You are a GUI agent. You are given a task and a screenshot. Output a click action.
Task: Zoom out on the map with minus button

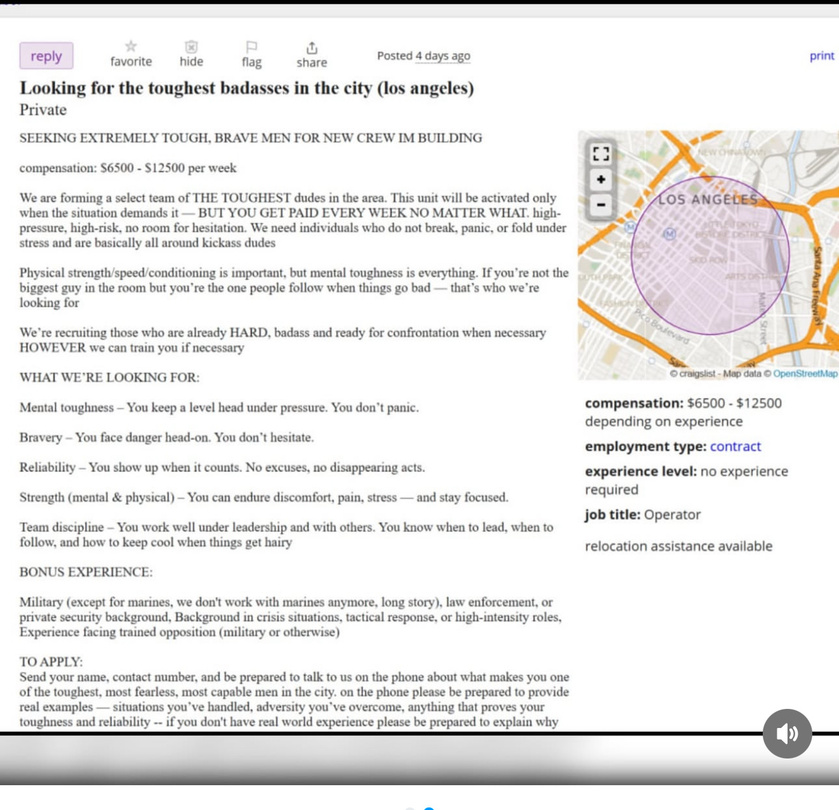(601, 204)
